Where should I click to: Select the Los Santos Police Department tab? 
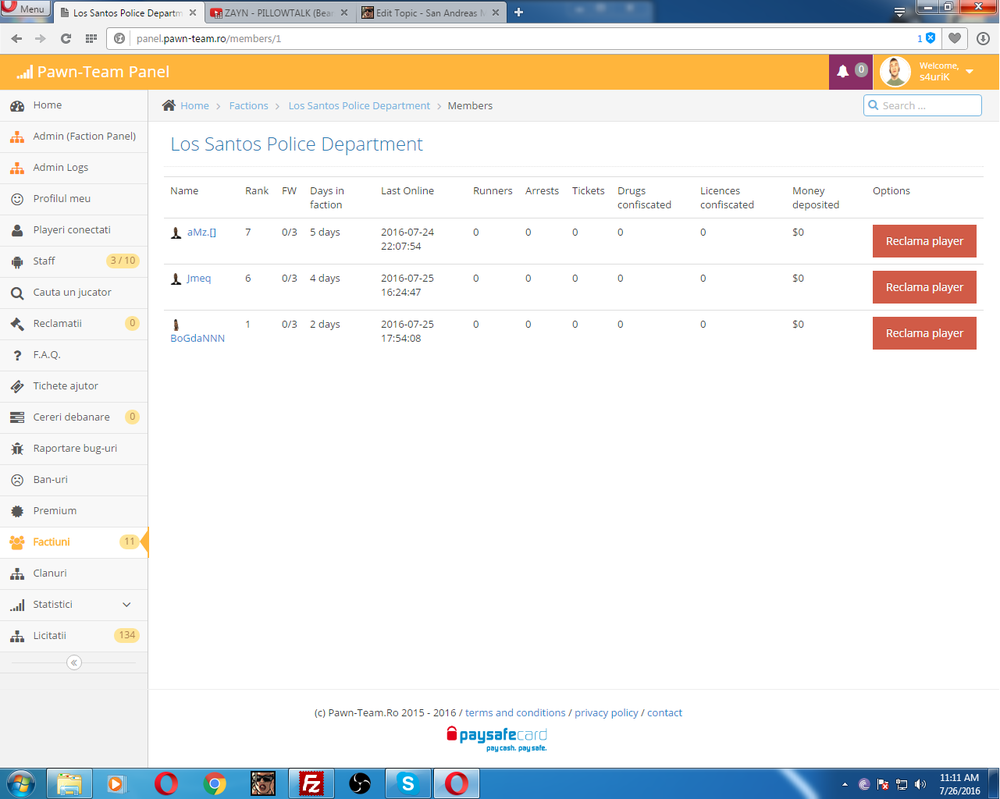[x=128, y=13]
